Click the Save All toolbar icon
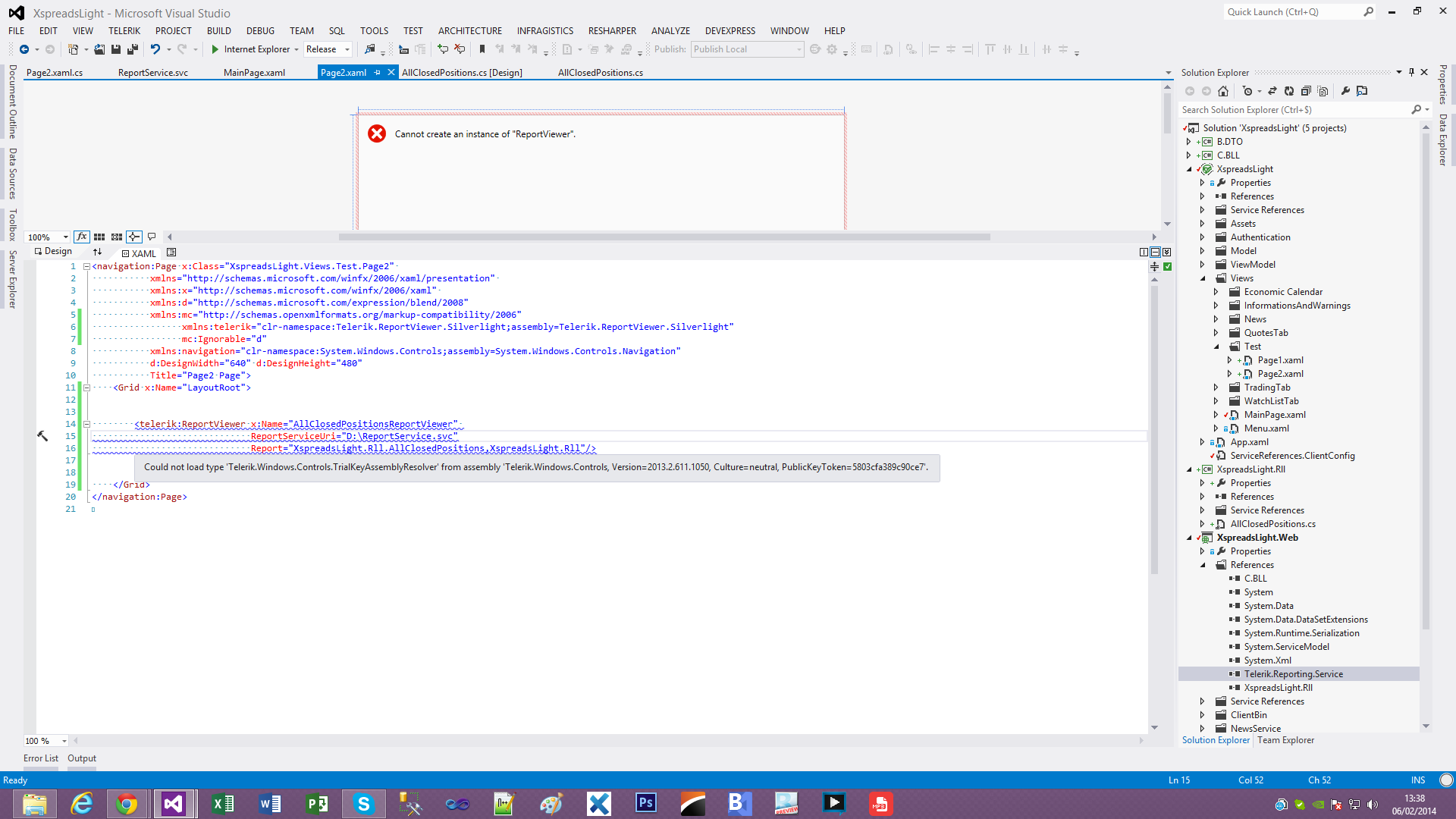This screenshot has height=819, width=1456. coord(133,49)
